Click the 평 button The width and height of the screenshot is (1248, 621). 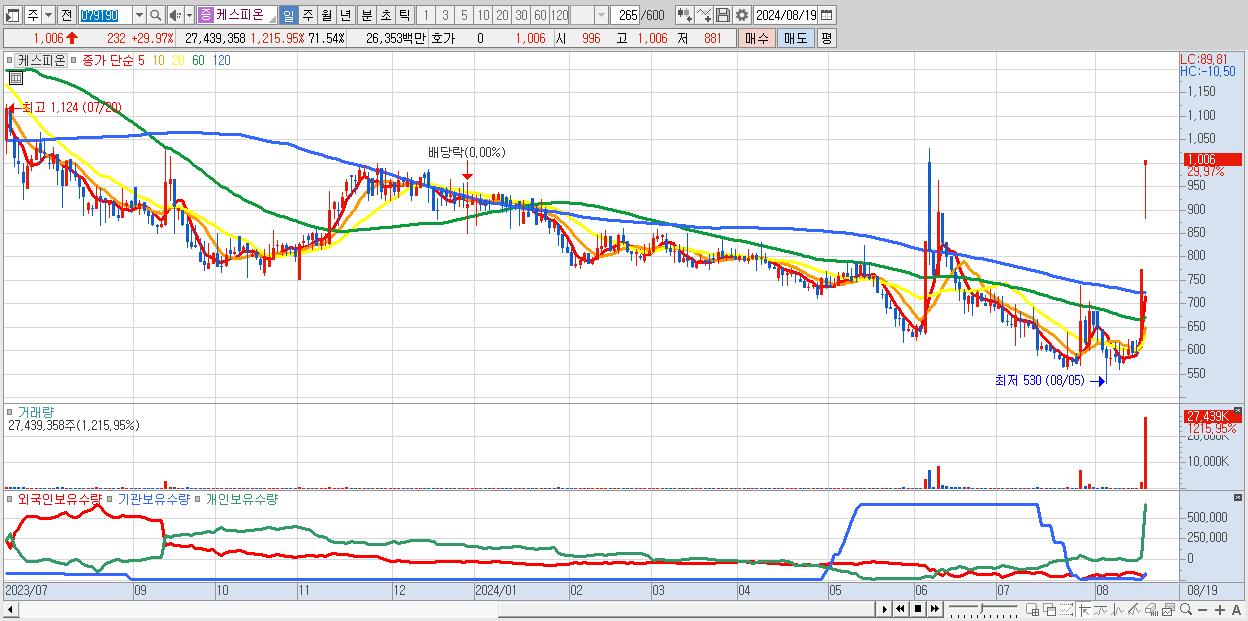tap(826, 38)
